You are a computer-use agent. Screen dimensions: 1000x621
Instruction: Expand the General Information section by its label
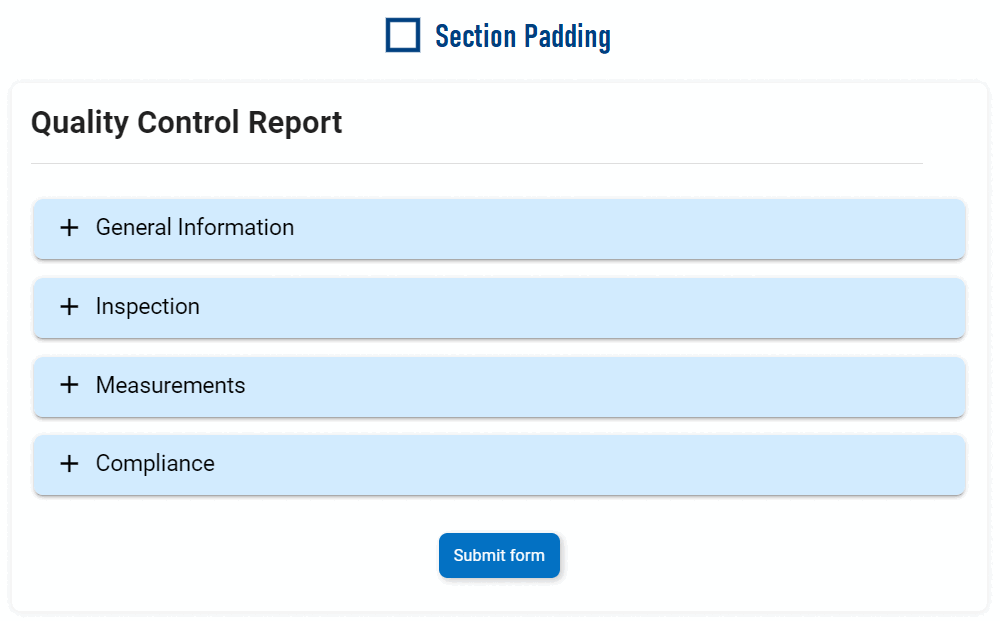(x=194, y=228)
